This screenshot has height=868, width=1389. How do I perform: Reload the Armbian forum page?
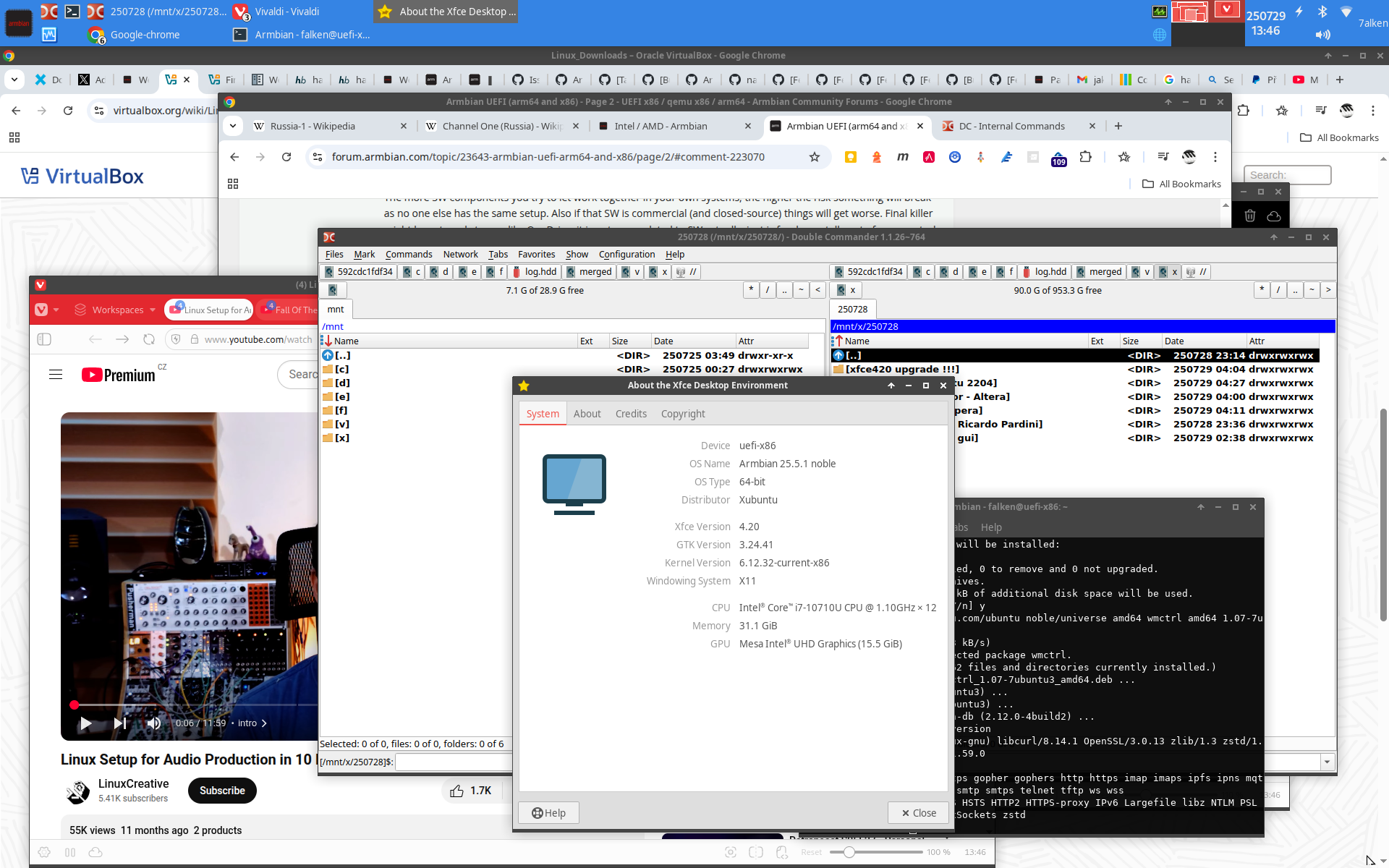coord(286,157)
